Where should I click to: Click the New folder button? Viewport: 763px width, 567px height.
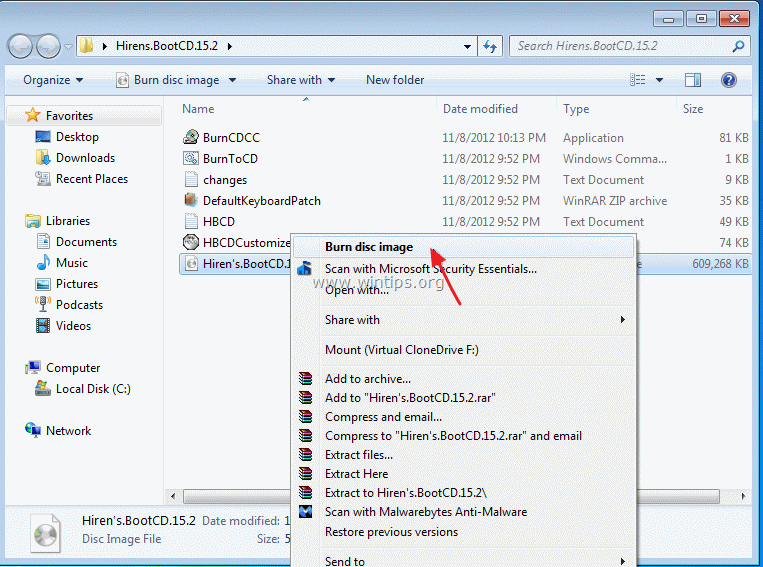pos(395,80)
